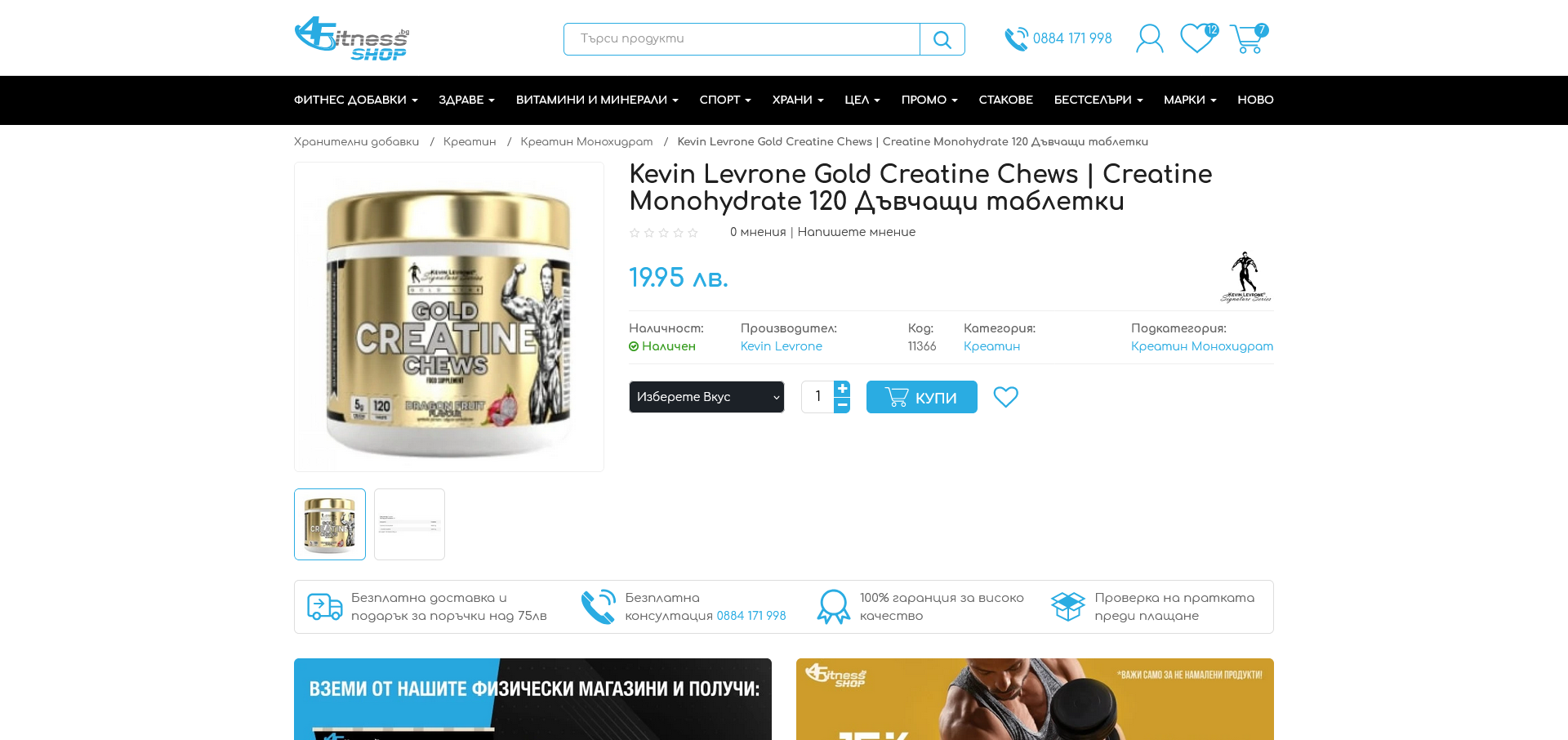Decrease quantity with minus button
The width and height of the screenshot is (1568, 740).
click(x=842, y=405)
